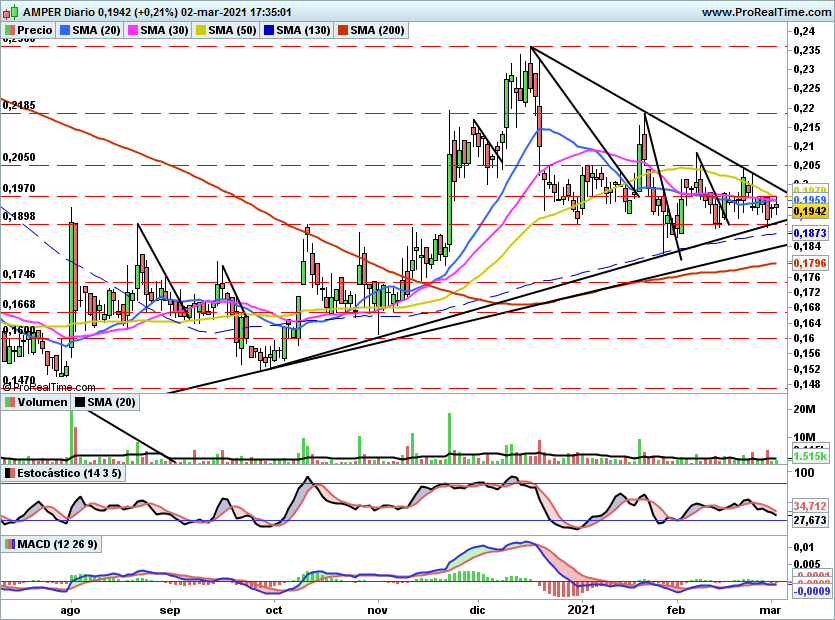Image resolution: width=835 pixels, height=620 pixels.
Task: Open the SMA (50) indicator label
Action: click(232, 30)
